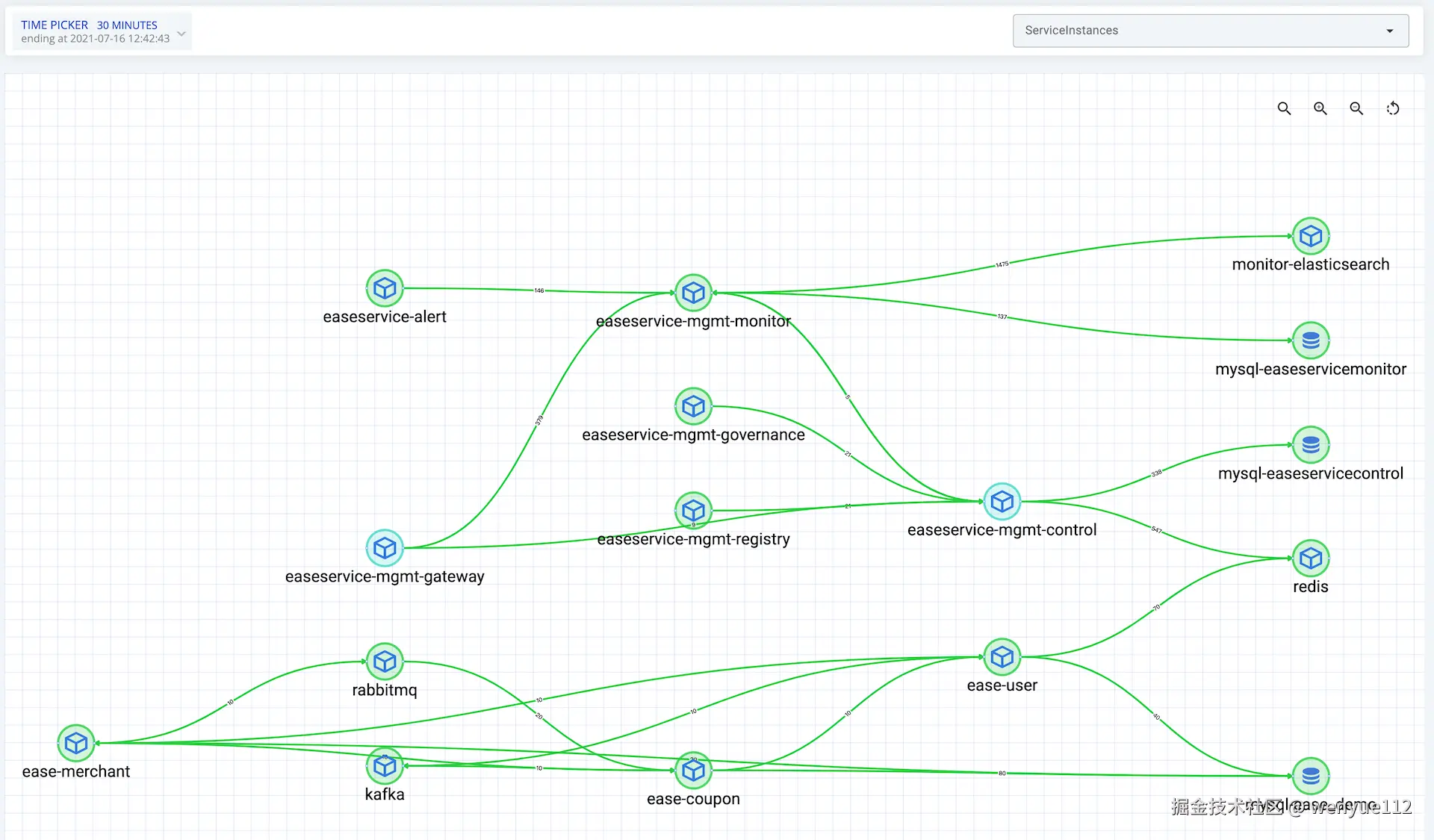Click the zoom-in magnifier icon
Viewport: 1434px width, 840px height.
coord(1320,108)
